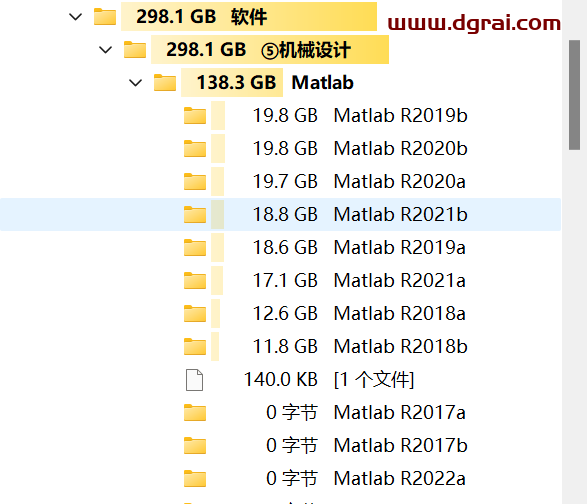The width and height of the screenshot is (587, 504).
Task: Click the vertical scrollbar thumb
Action: 574,95
